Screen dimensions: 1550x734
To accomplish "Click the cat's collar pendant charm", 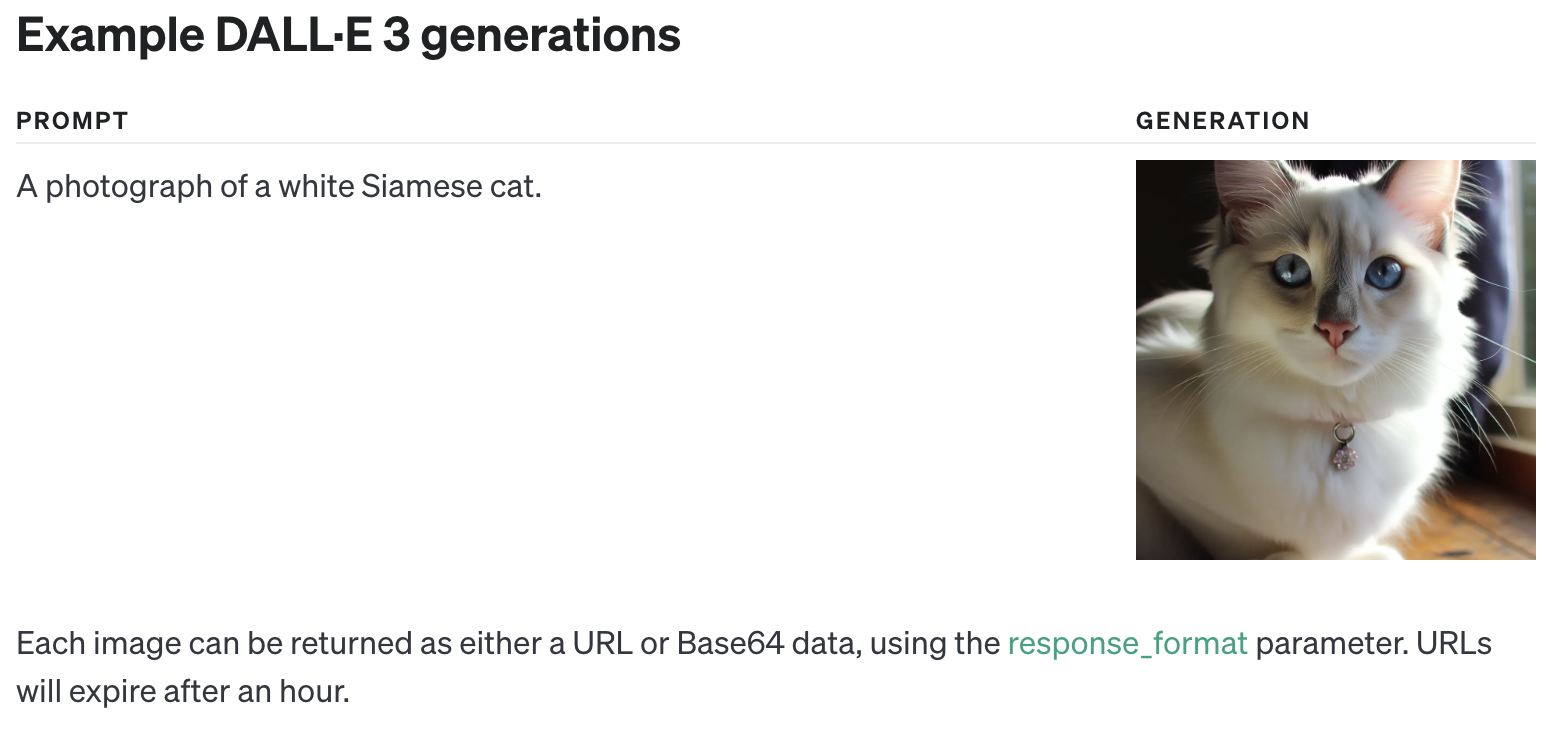I will point(1344,453).
